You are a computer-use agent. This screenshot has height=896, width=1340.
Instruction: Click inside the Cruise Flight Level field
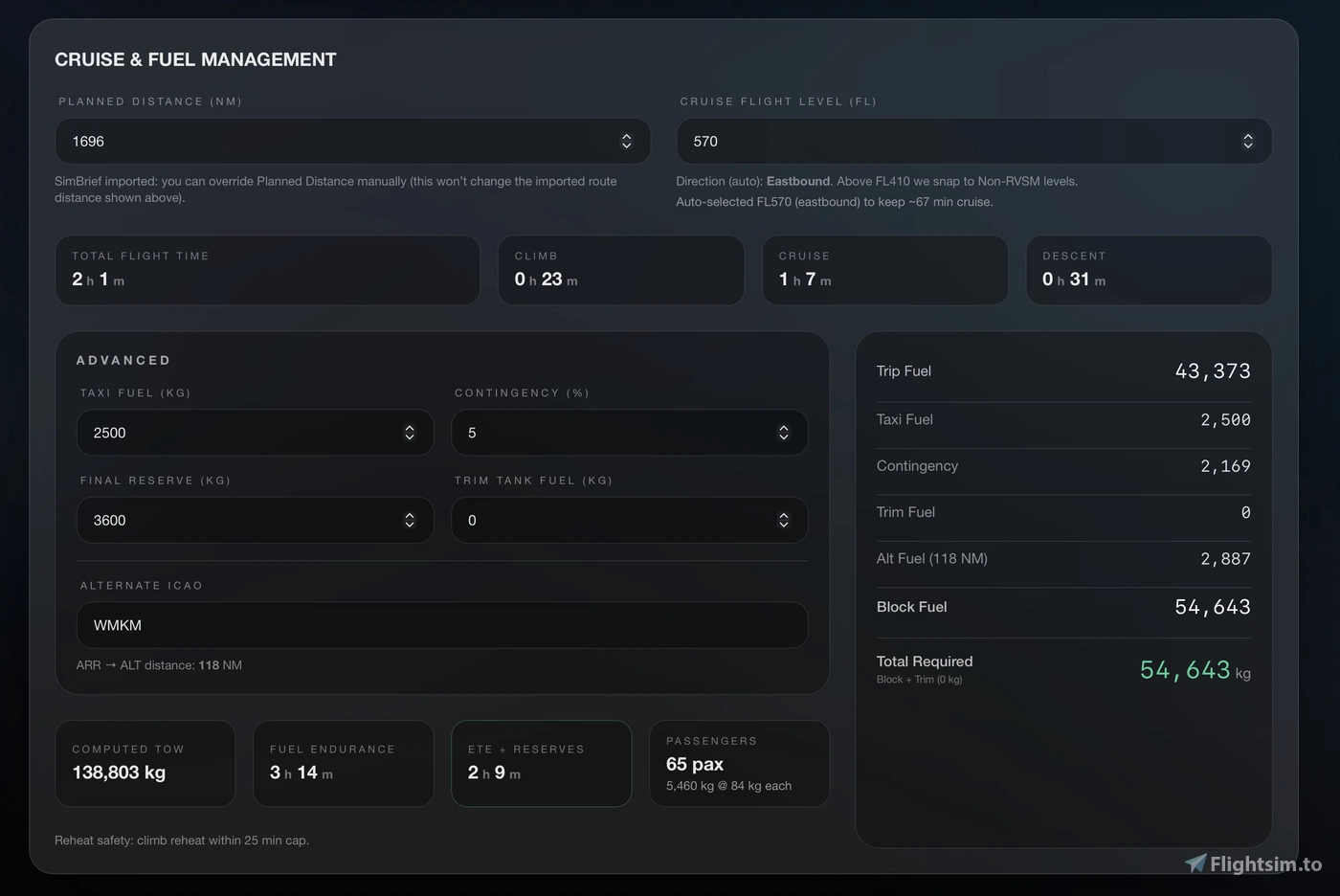909,141
